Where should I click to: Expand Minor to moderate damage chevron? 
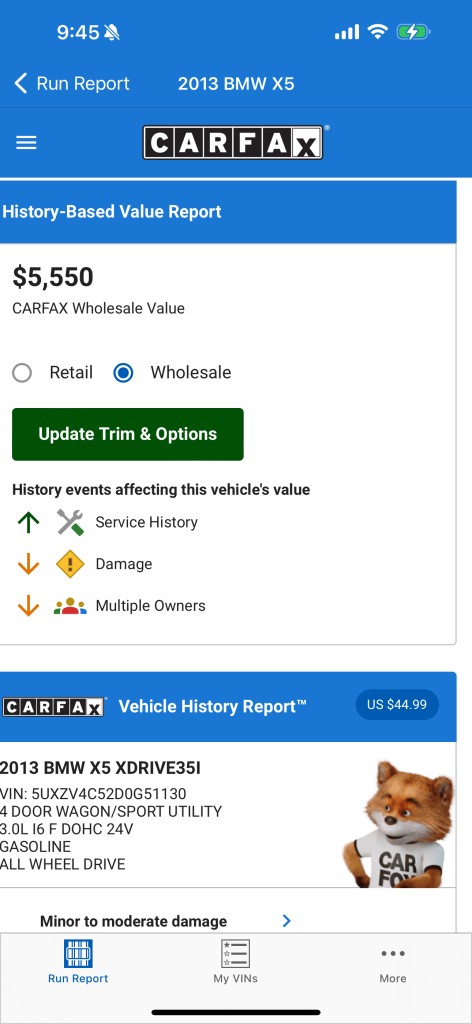click(287, 921)
